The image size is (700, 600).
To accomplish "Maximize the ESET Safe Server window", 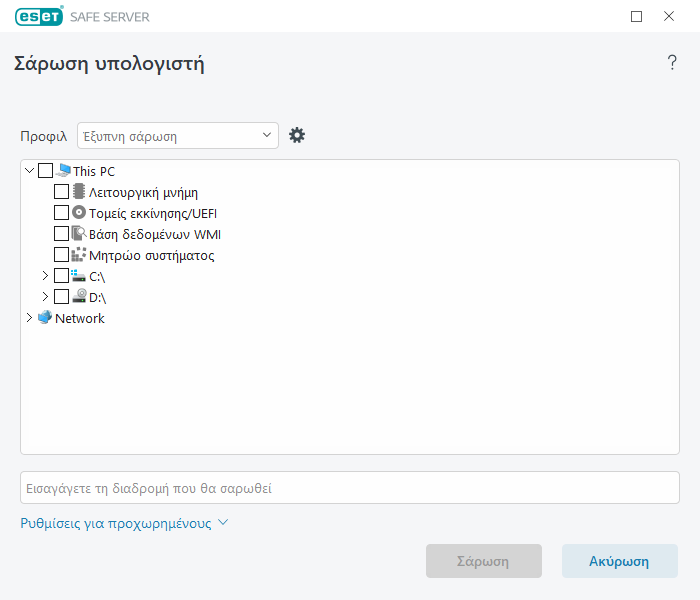I will [636, 17].
